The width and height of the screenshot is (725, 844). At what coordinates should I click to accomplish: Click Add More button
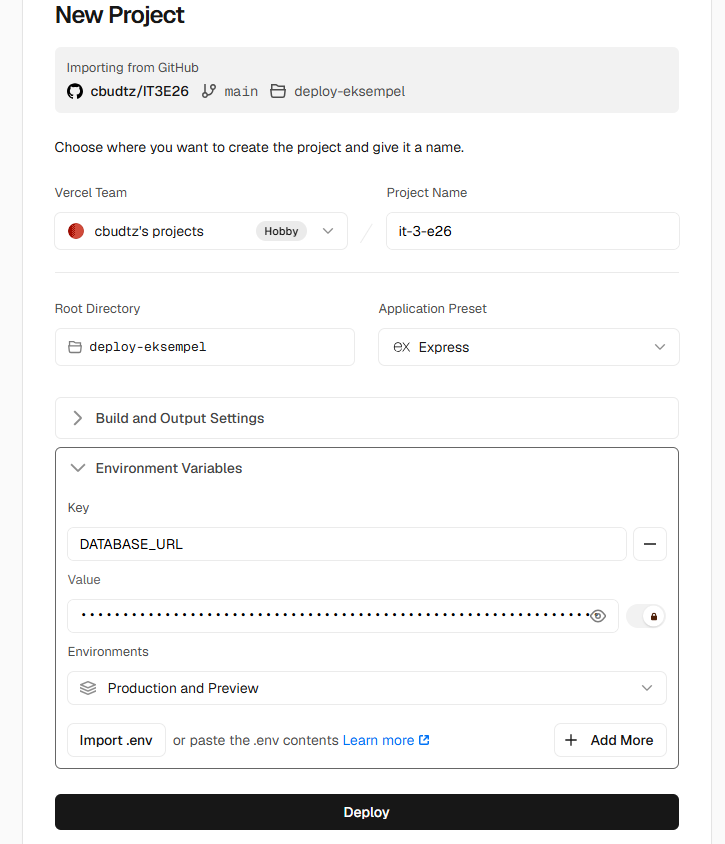[610, 740]
